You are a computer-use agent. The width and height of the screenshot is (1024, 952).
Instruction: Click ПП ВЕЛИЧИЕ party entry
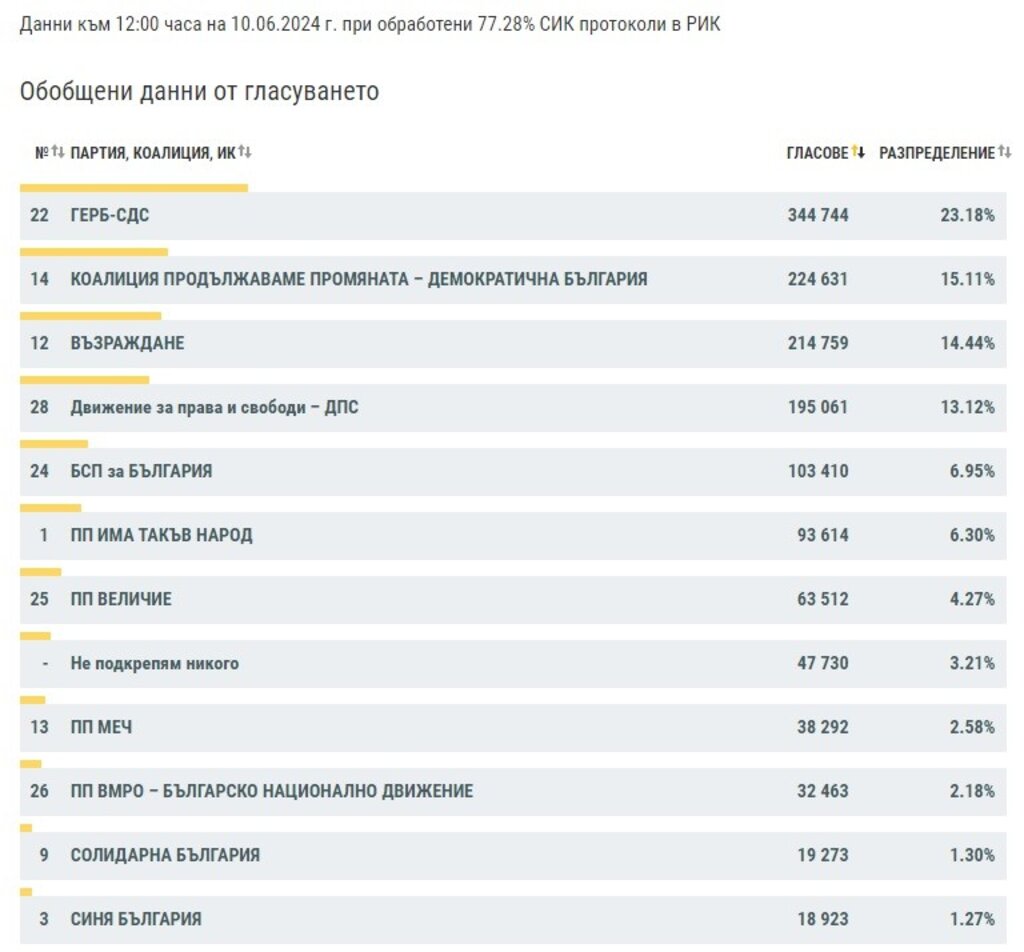coord(121,599)
